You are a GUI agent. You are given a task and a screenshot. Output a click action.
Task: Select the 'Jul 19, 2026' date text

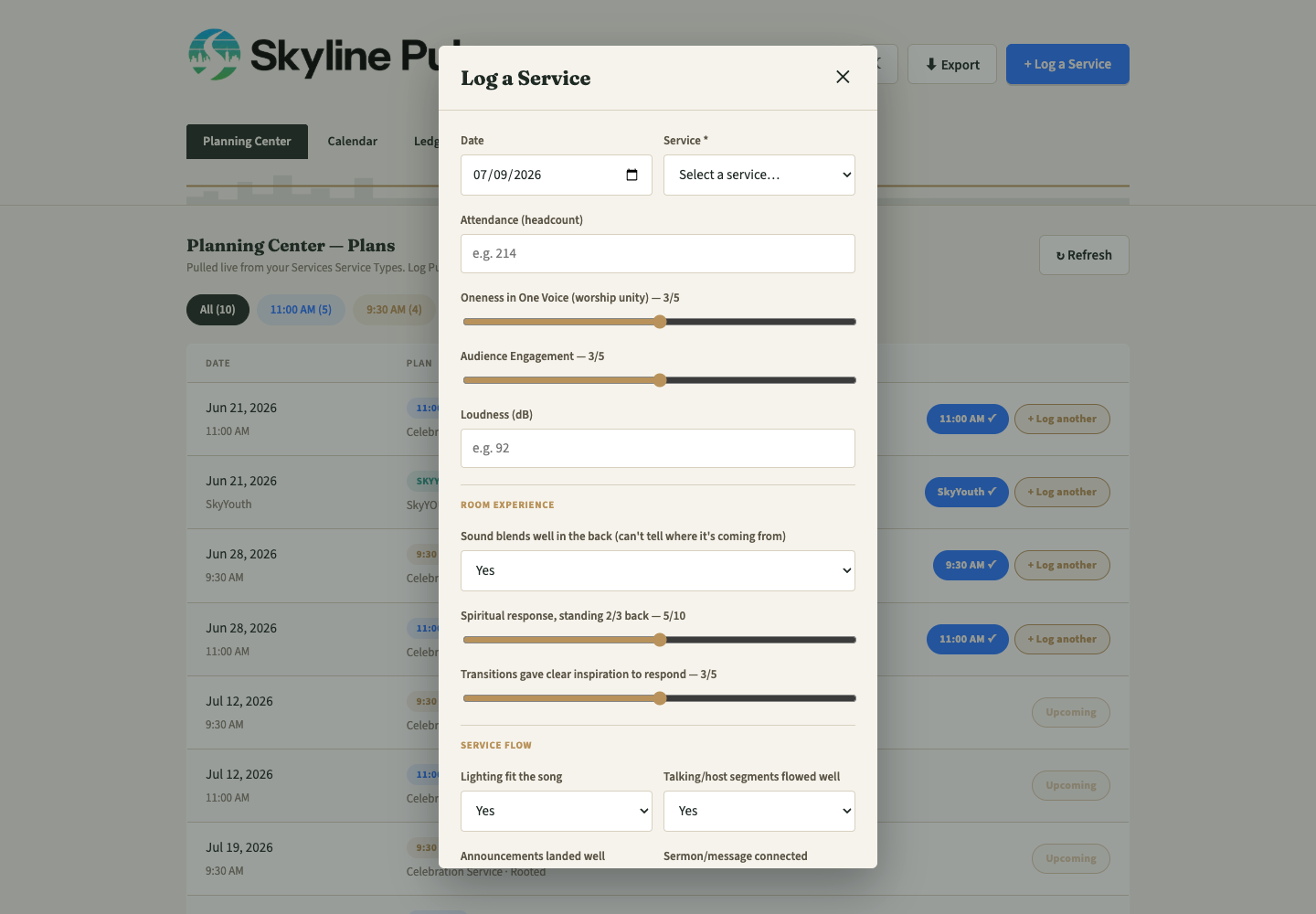click(239, 847)
